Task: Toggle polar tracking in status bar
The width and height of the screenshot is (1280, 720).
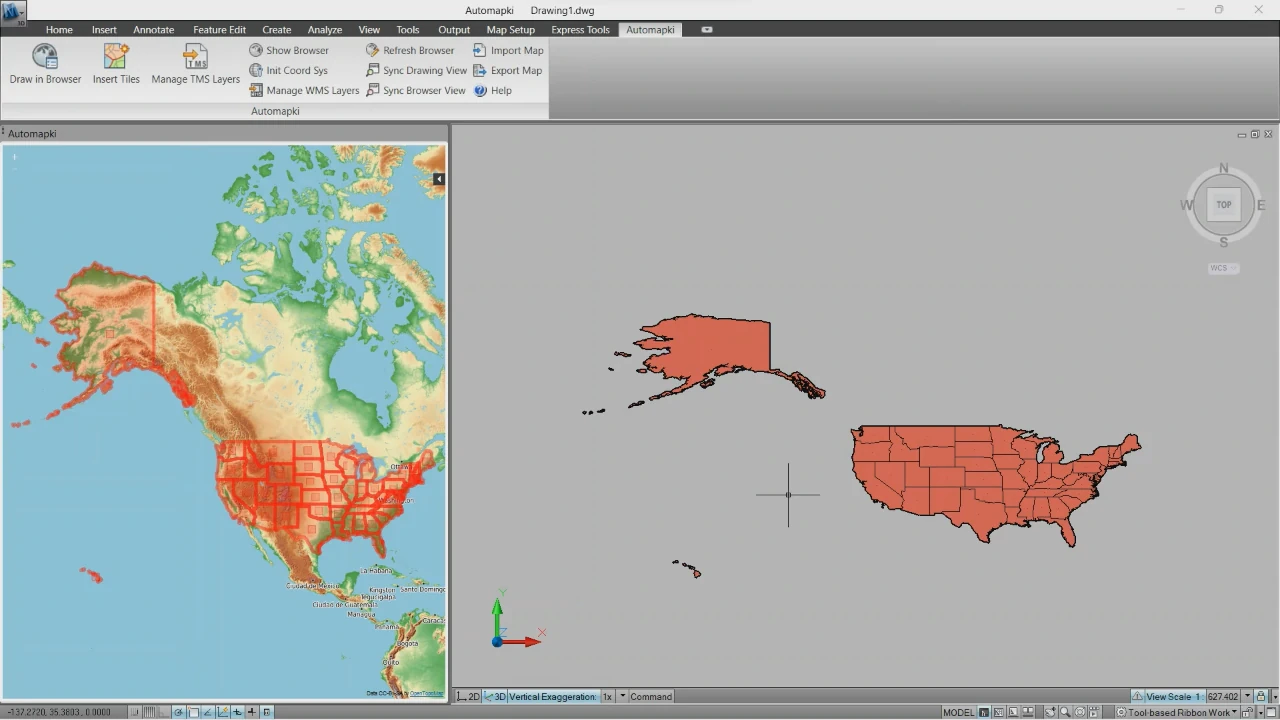Action: 178,712
